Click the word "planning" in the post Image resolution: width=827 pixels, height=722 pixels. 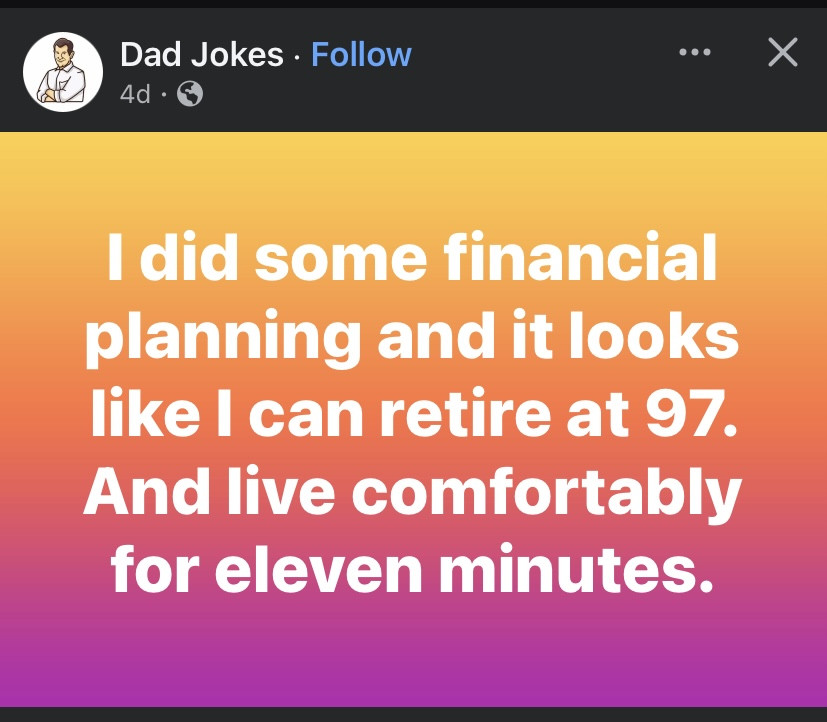(x=224, y=338)
